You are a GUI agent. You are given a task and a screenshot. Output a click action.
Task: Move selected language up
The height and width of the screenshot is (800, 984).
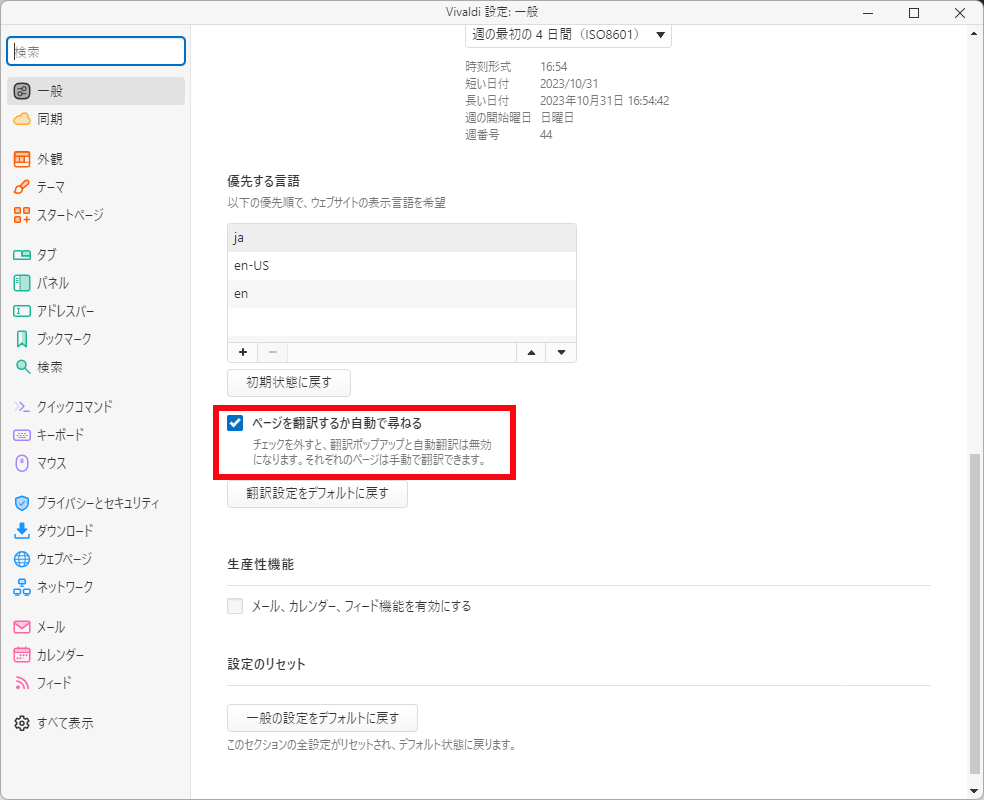532,352
